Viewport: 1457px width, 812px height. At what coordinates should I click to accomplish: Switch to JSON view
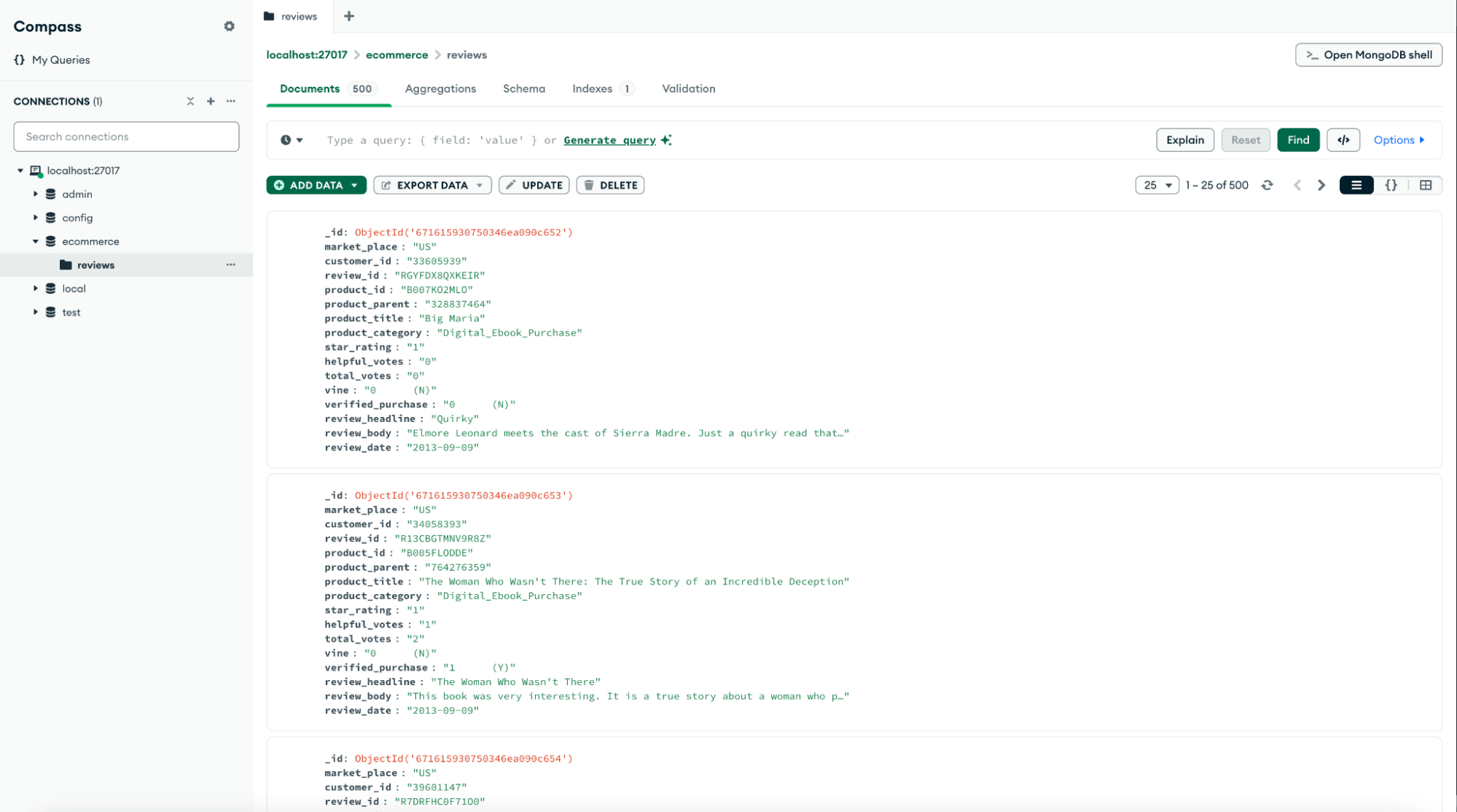(1391, 185)
